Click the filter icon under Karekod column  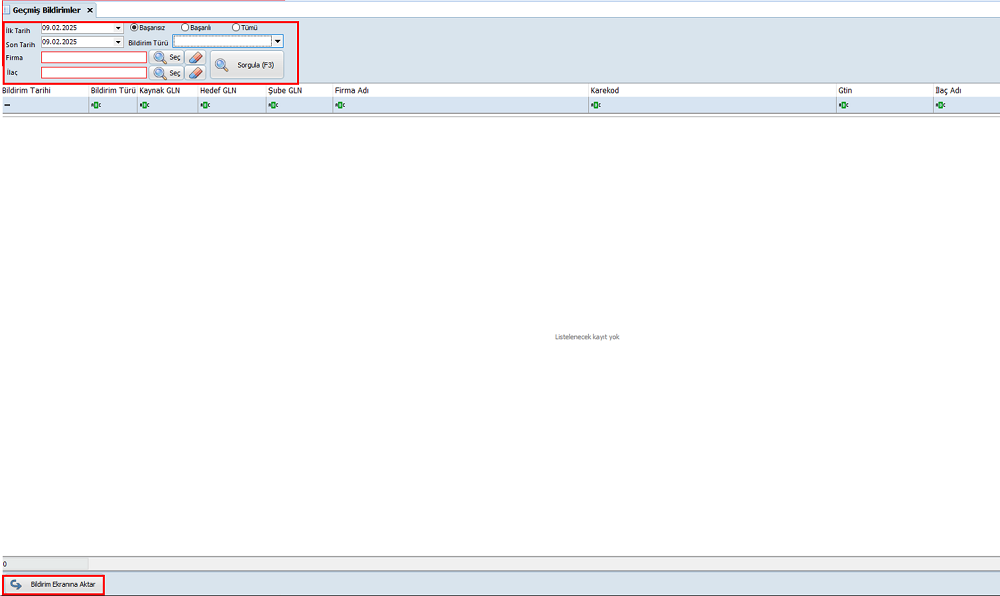click(596, 105)
